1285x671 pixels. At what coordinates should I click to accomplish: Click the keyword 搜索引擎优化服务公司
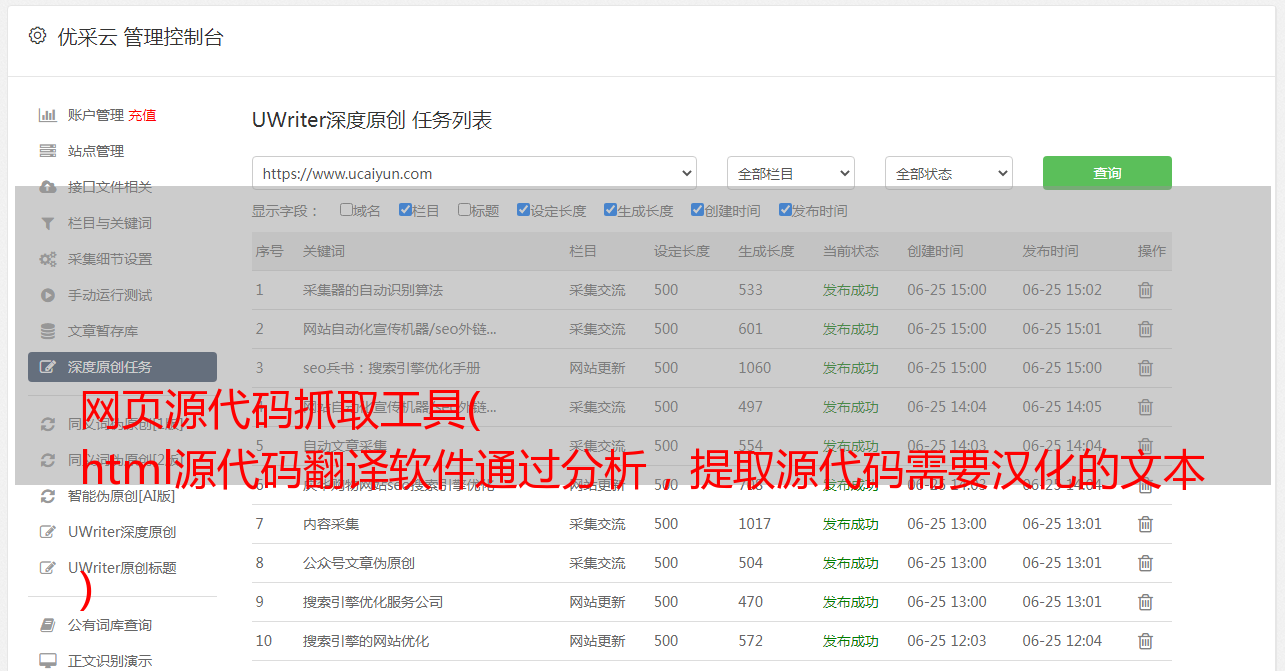pyautogui.click(x=373, y=602)
